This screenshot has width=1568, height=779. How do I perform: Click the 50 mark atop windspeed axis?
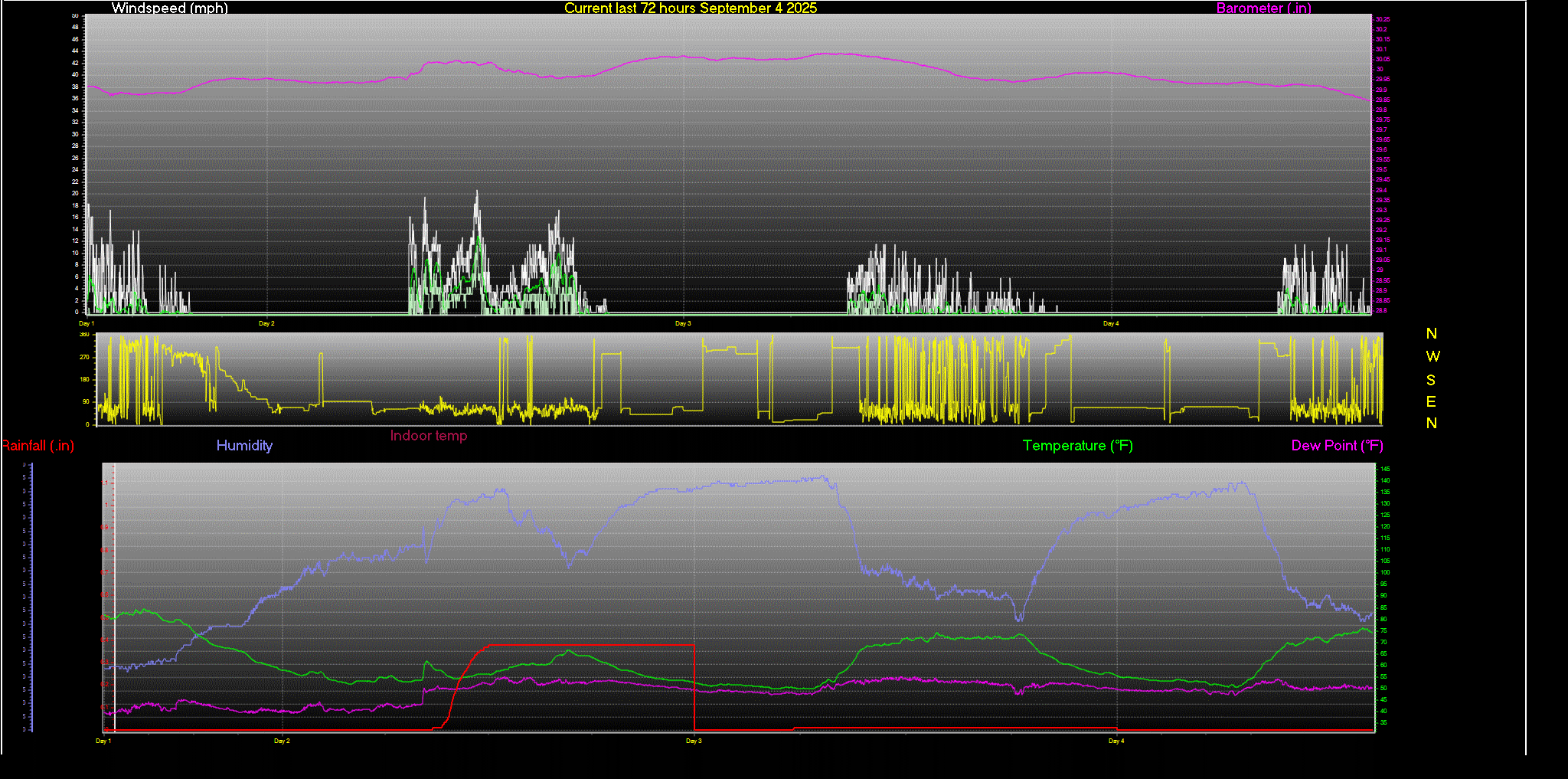pyautogui.click(x=75, y=15)
